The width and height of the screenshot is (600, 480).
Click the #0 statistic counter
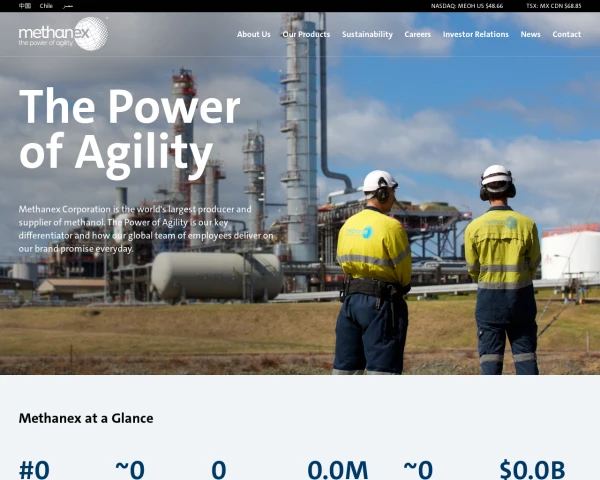click(34, 469)
